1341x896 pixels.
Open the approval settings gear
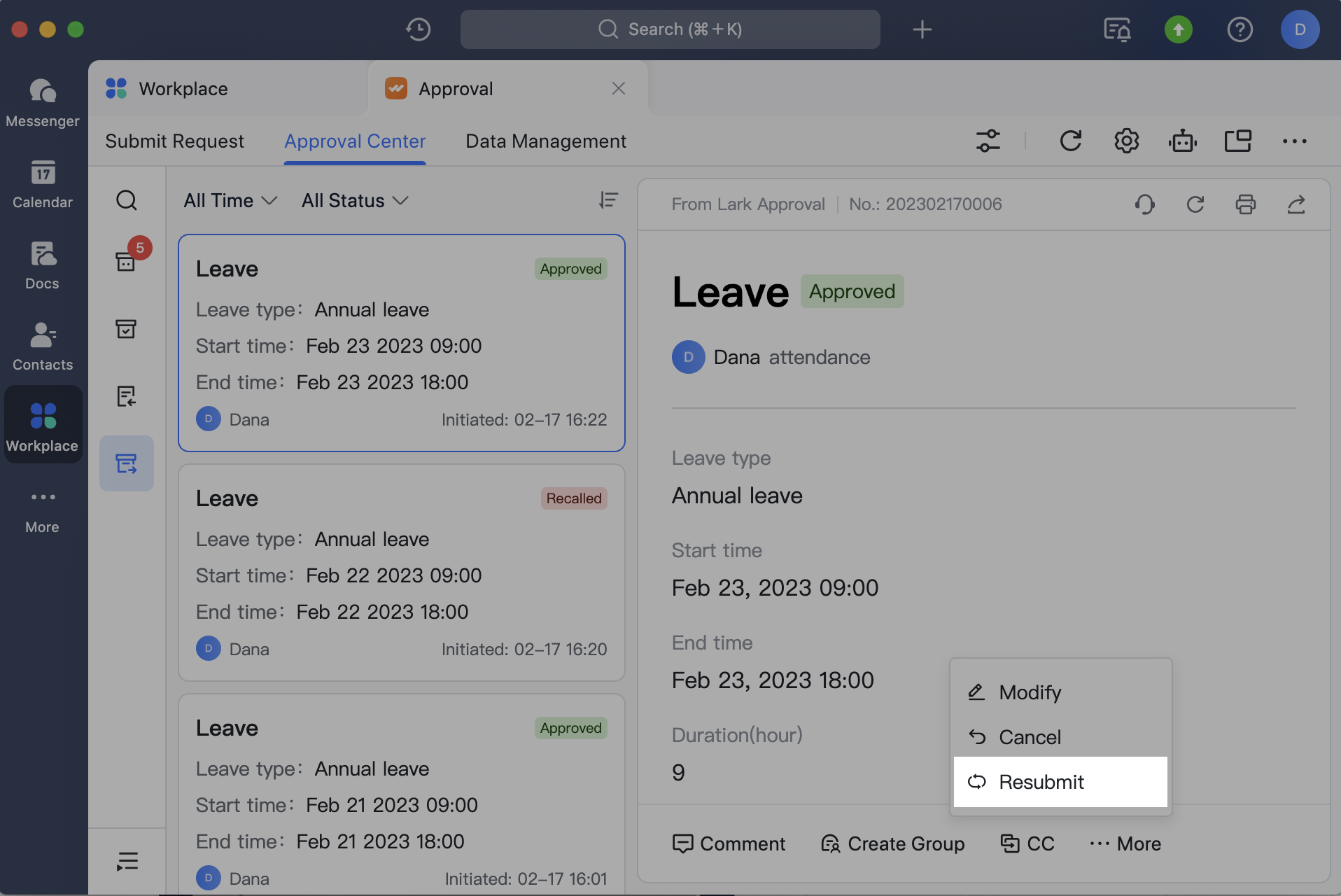(1126, 141)
